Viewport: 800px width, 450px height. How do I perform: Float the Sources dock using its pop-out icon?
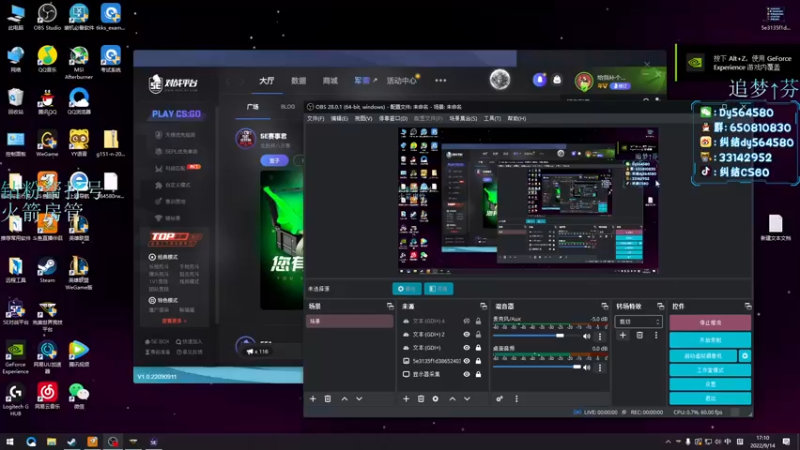483,306
